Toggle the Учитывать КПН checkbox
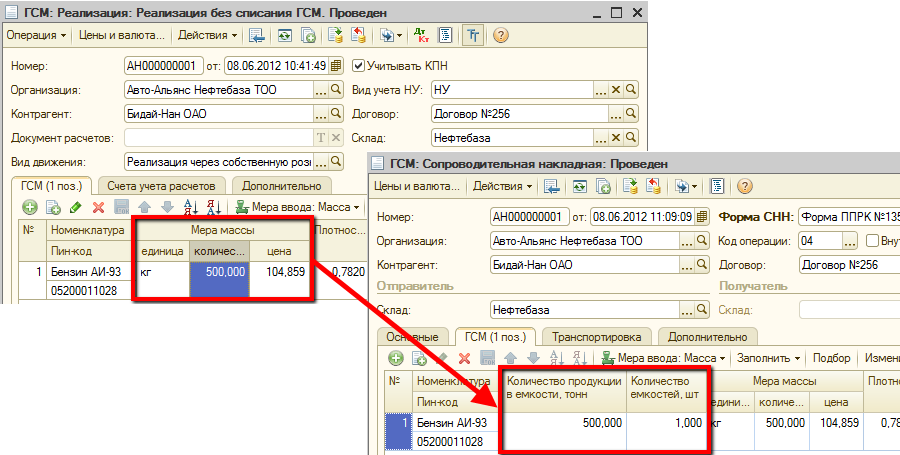900x455 pixels. (x=360, y=66)
